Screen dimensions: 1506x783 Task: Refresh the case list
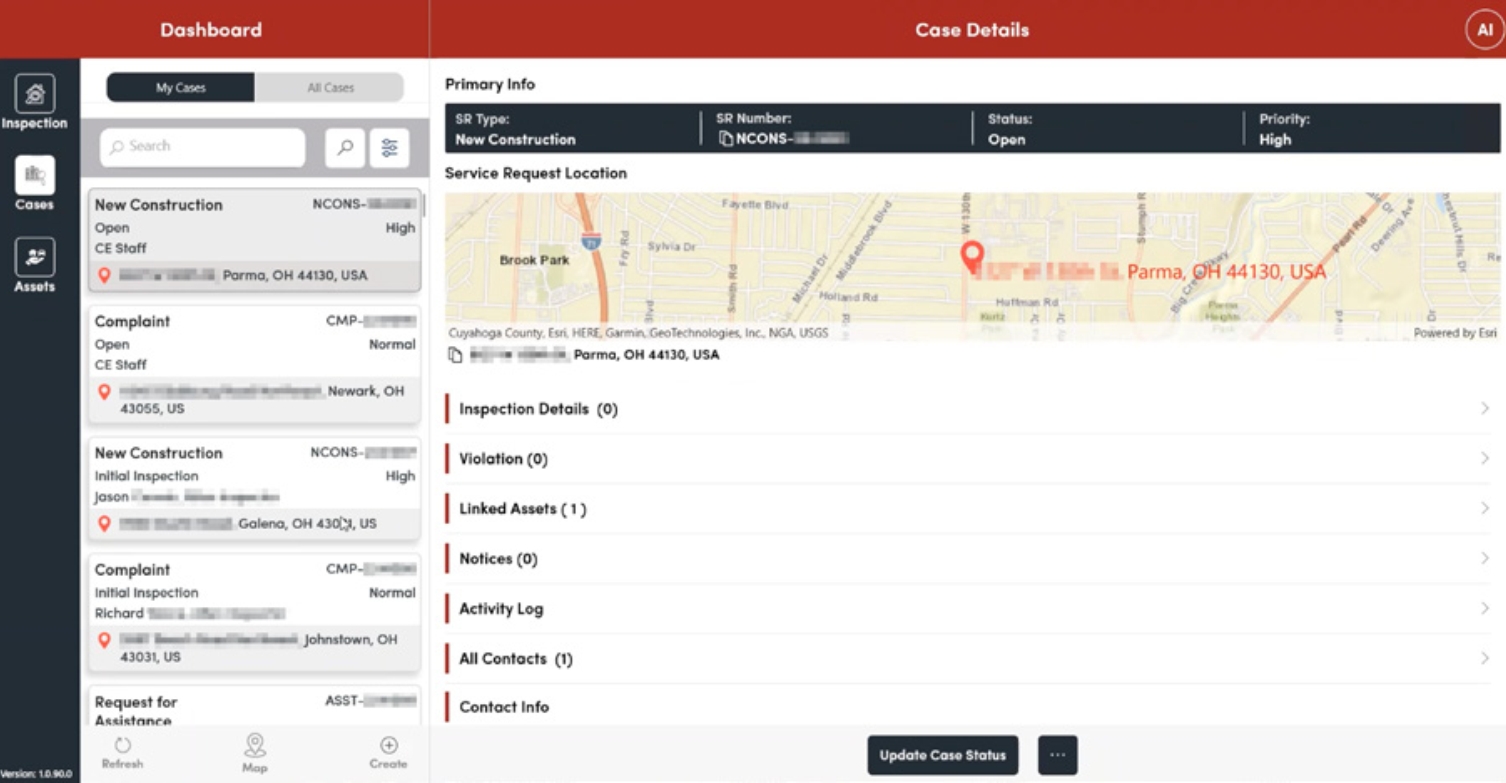tap(121, 750)
